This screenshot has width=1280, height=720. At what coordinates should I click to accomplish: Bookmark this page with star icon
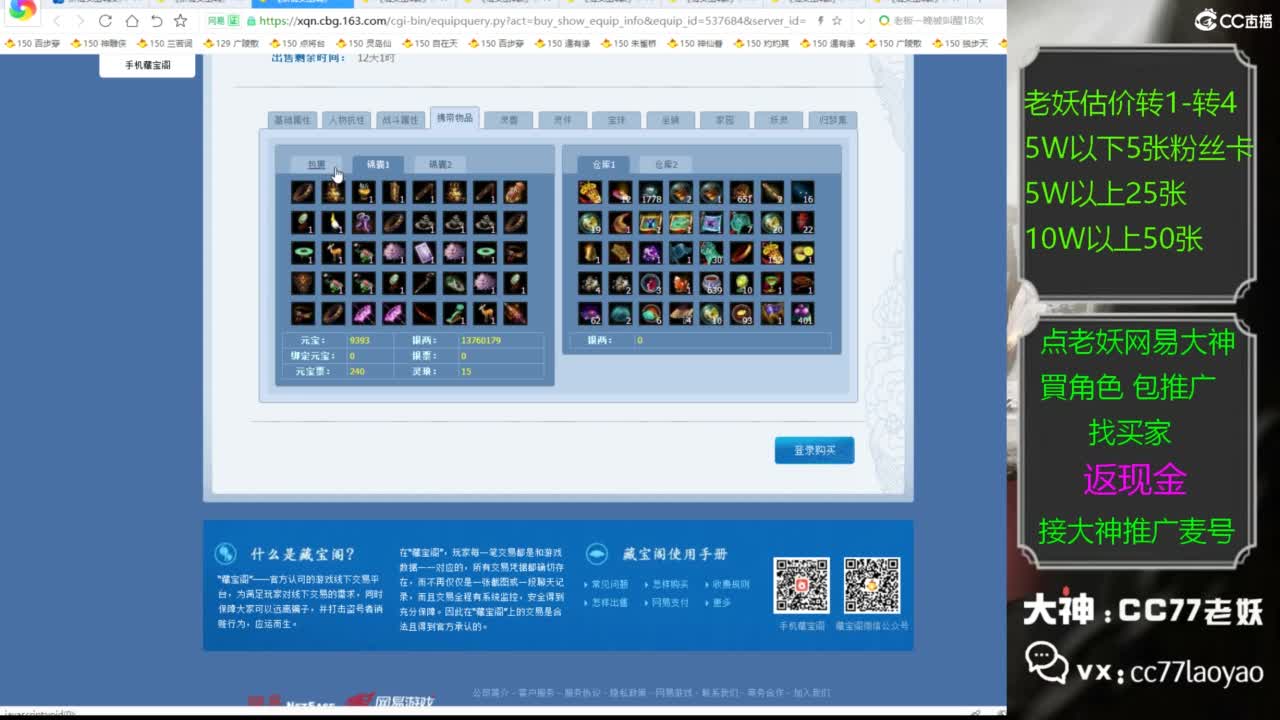pyautogui.click(x=180, y=21)
